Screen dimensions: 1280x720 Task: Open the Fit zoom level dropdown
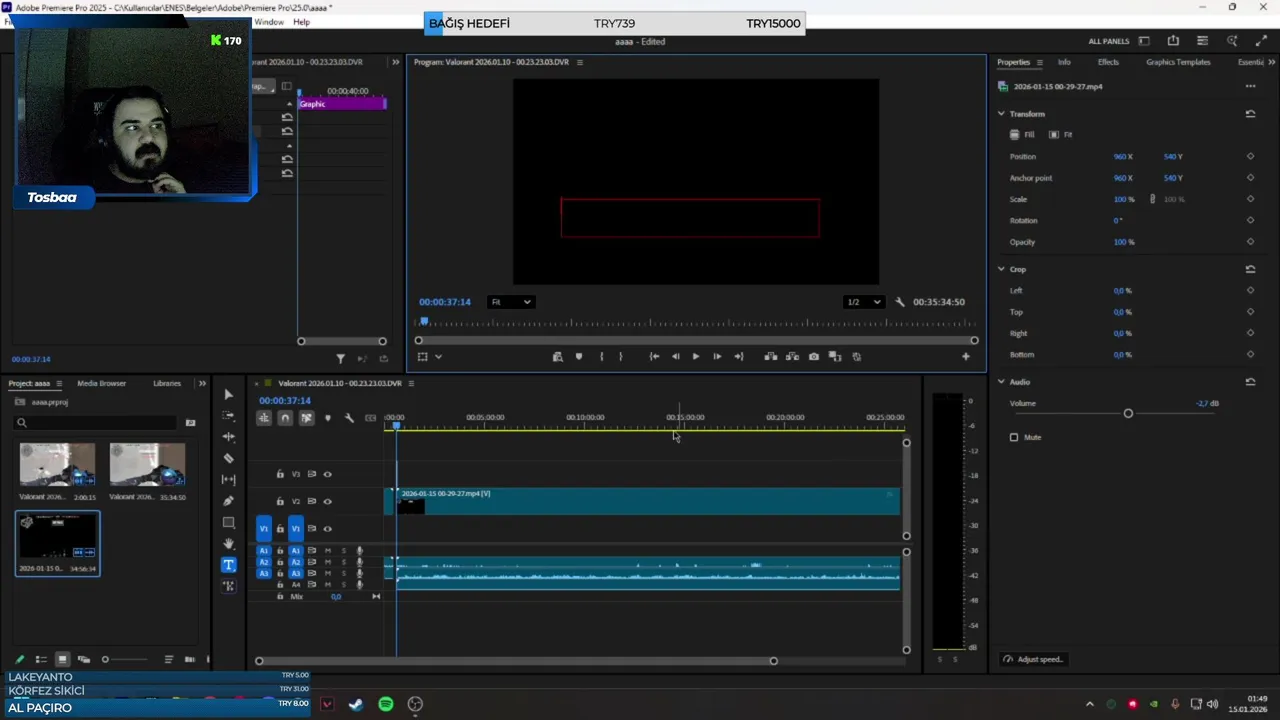(511, 302)
